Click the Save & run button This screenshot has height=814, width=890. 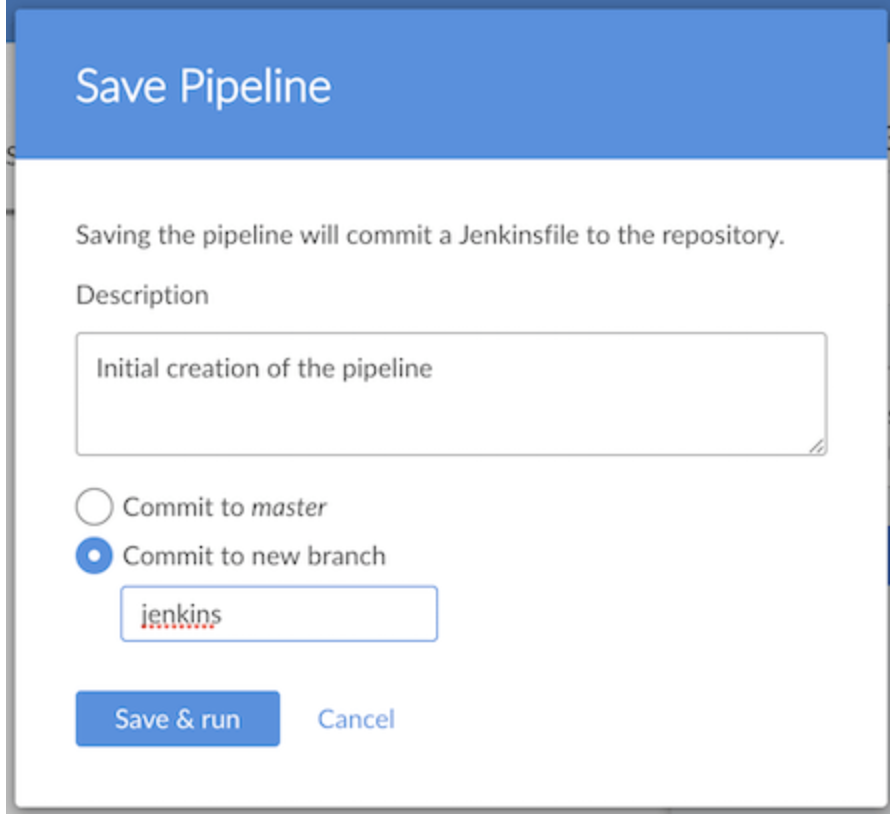178,719
